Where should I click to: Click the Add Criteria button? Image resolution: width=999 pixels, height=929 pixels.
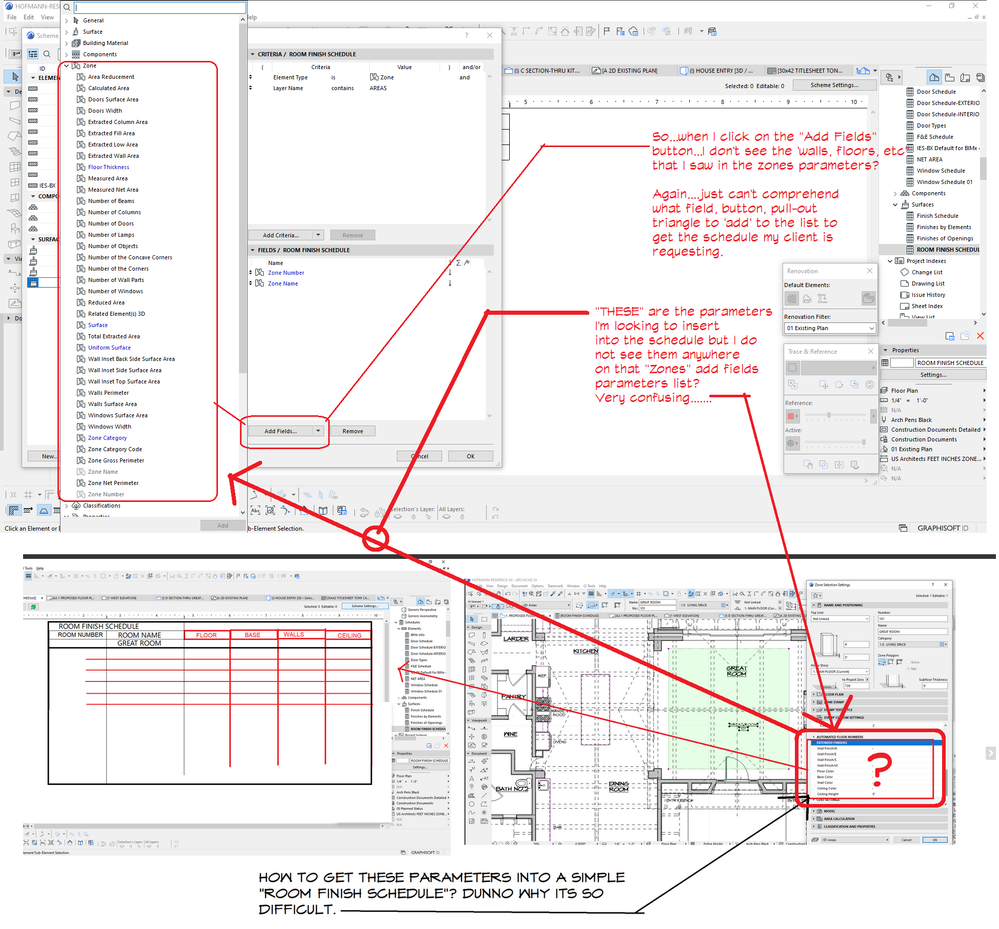280,235
